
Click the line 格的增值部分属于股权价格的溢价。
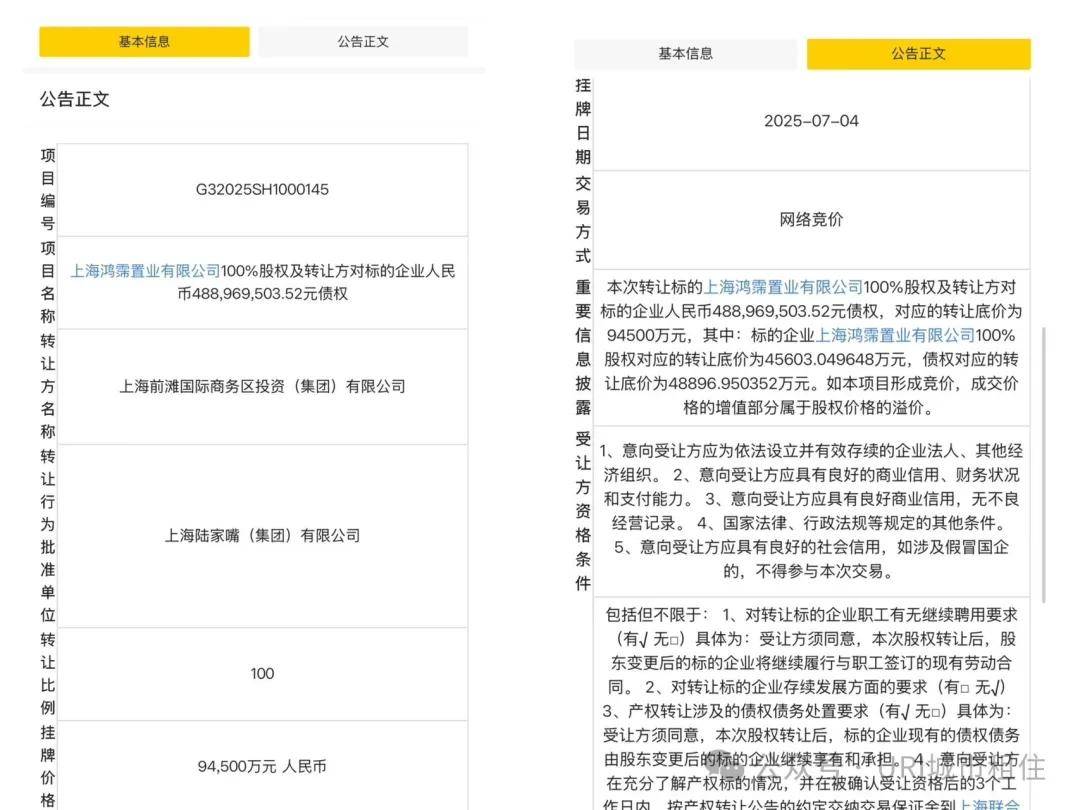(x=811, y=407)
